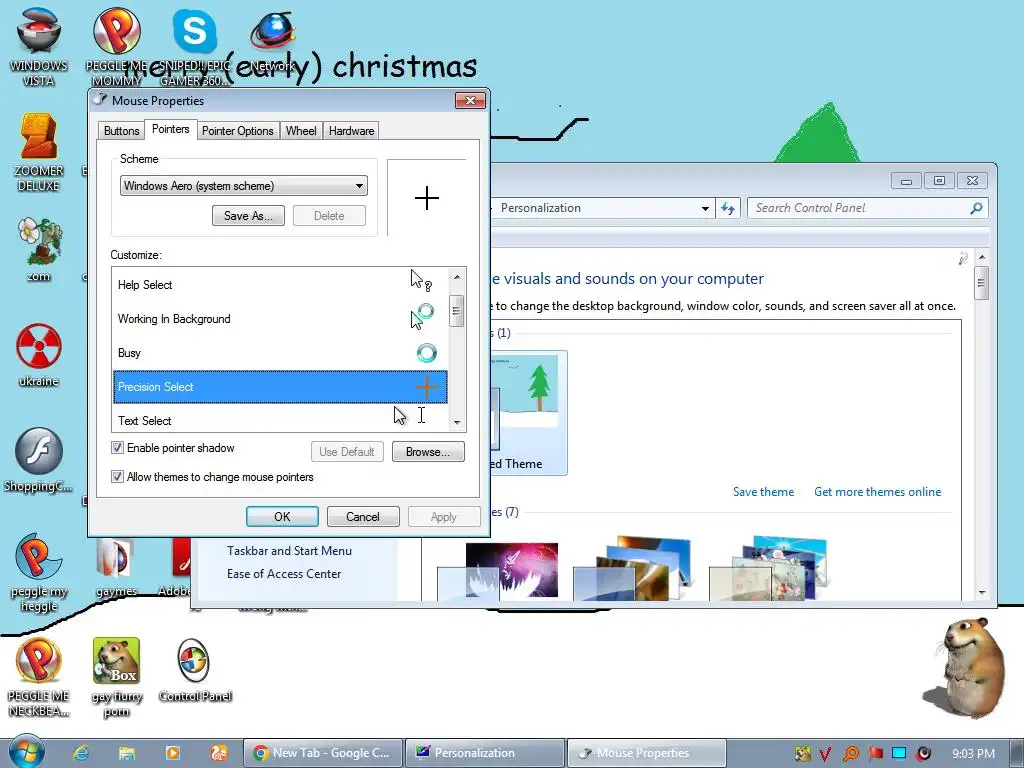This screenshot has width=1024, height=768.
Task: Switch to the Pointer Options tab
Action: [238, 131]
